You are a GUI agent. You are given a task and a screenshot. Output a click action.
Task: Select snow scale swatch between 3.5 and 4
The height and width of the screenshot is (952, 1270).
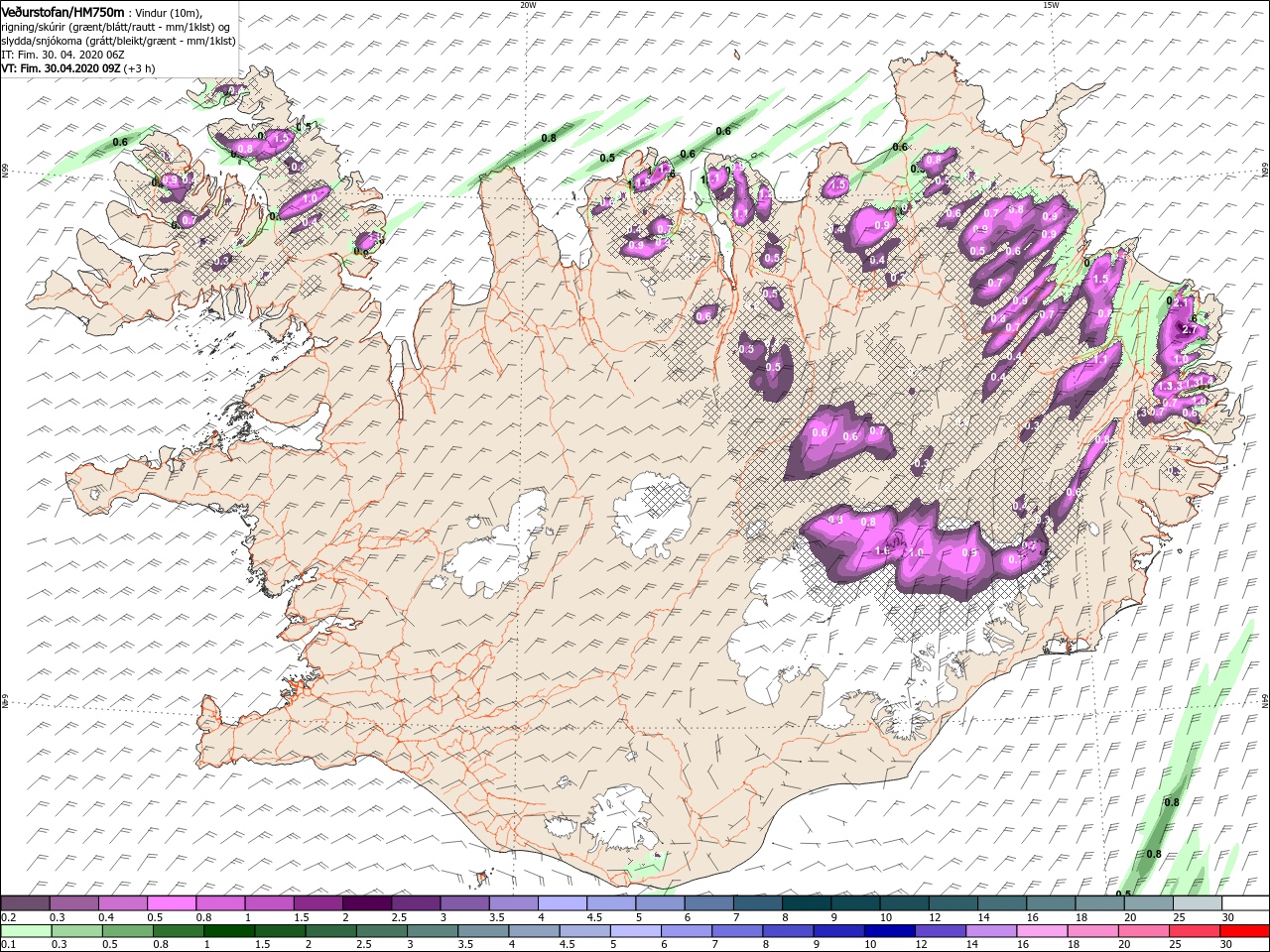(x=513, y=903)
